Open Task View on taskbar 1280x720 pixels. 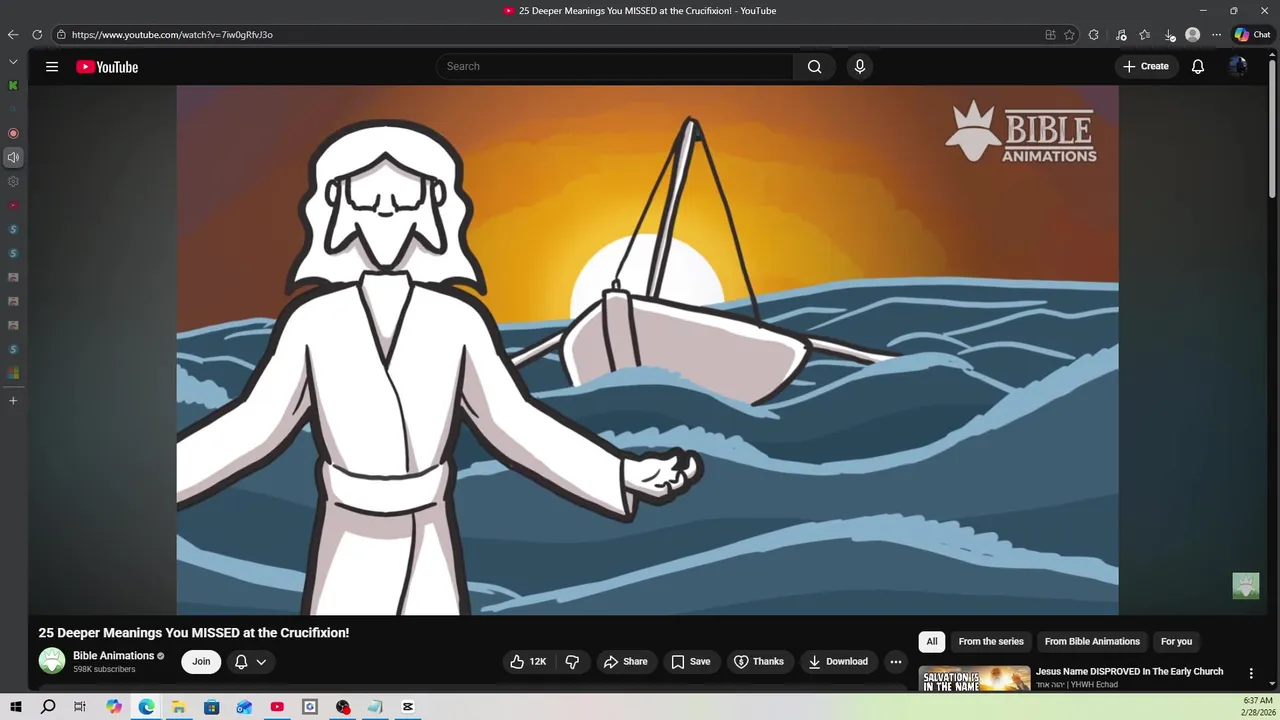pyautogui.click(x=80, y=707)
